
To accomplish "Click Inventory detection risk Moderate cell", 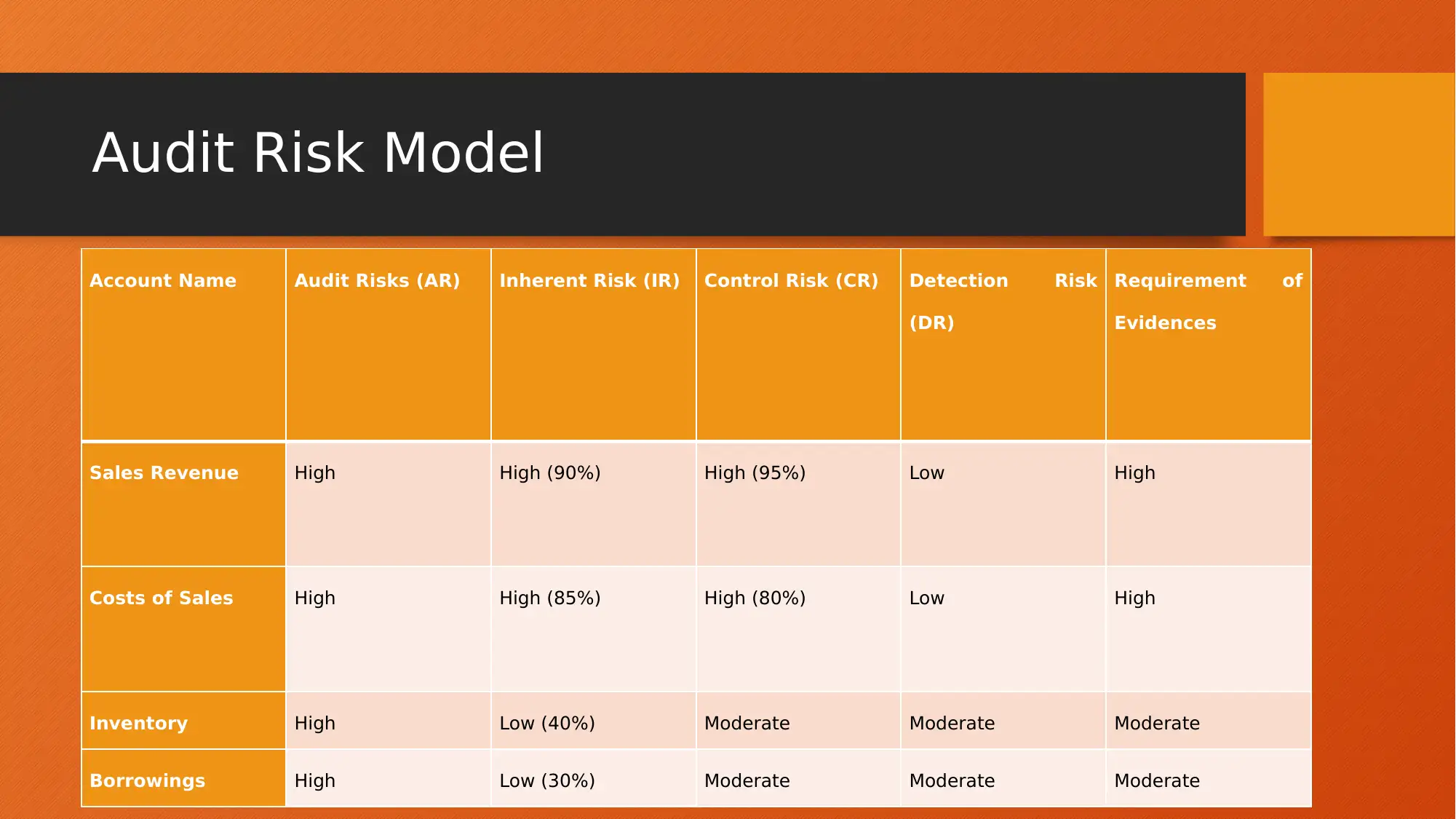I will [1003, 721].
